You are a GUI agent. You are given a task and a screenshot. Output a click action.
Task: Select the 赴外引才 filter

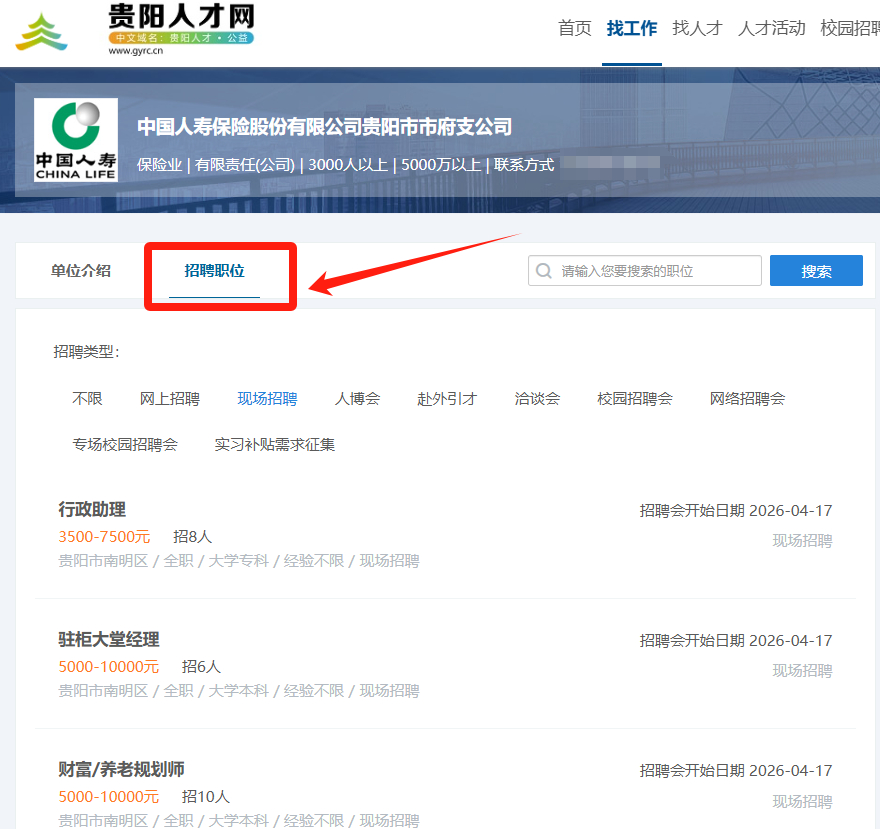(447, 399)
